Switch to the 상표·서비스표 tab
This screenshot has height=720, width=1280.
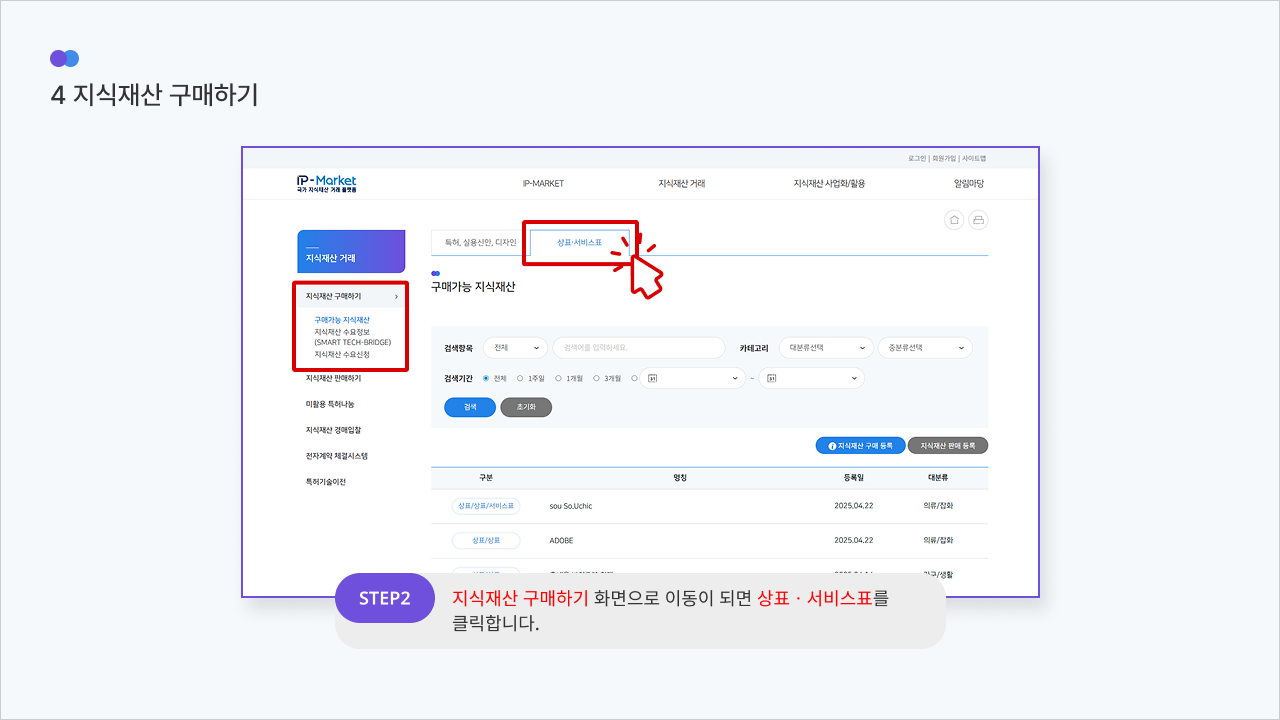(580, 242)
